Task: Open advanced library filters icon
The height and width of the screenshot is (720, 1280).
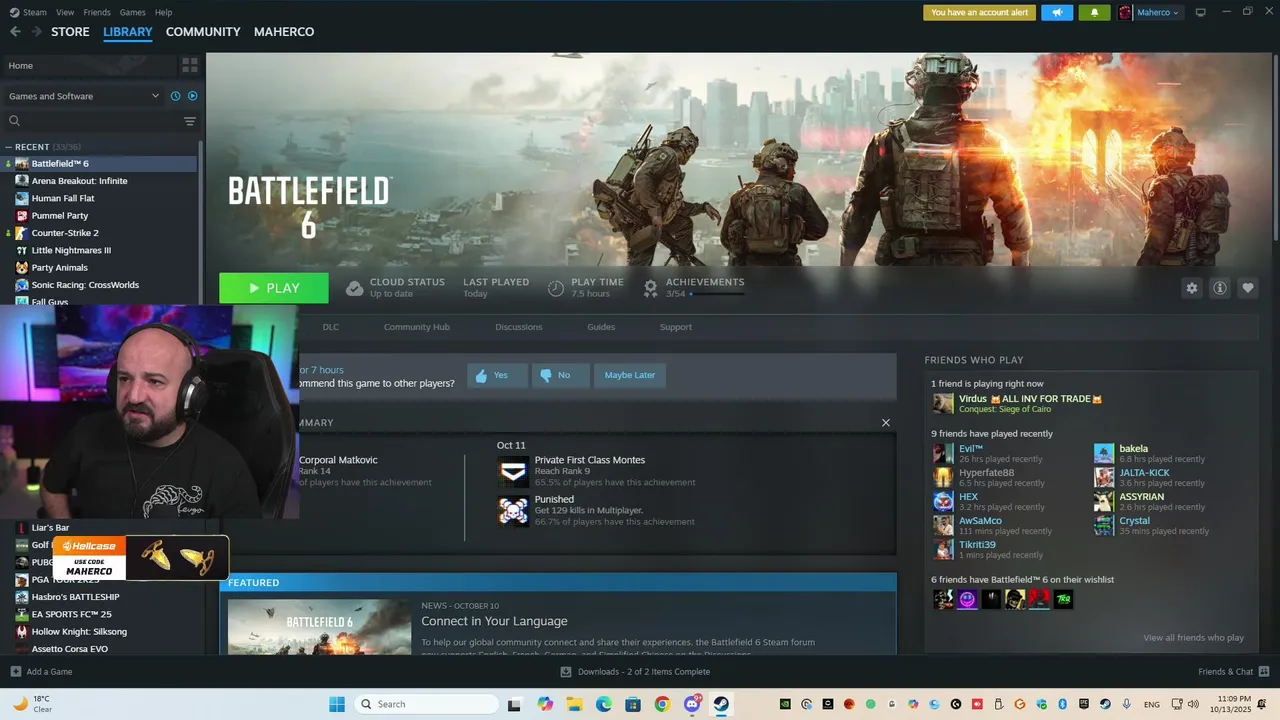Action: [x=190, y=121]
